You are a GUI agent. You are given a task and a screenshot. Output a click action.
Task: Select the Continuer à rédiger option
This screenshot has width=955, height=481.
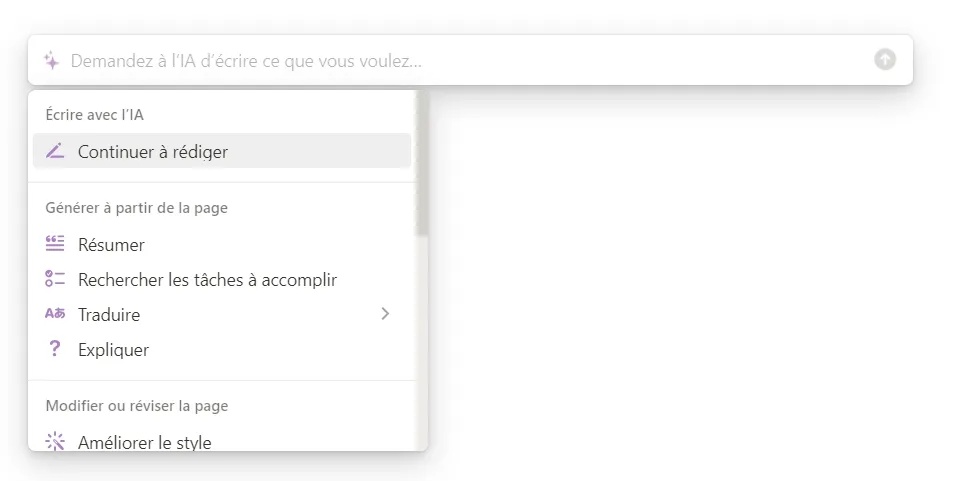(222, 151)
